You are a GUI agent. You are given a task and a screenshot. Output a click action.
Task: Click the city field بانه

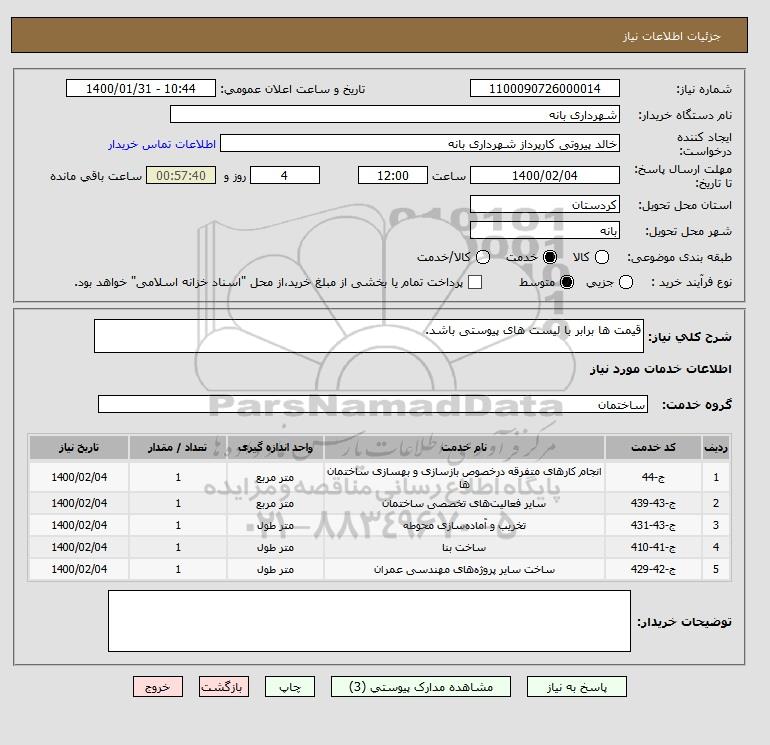(x=545, y=230)
